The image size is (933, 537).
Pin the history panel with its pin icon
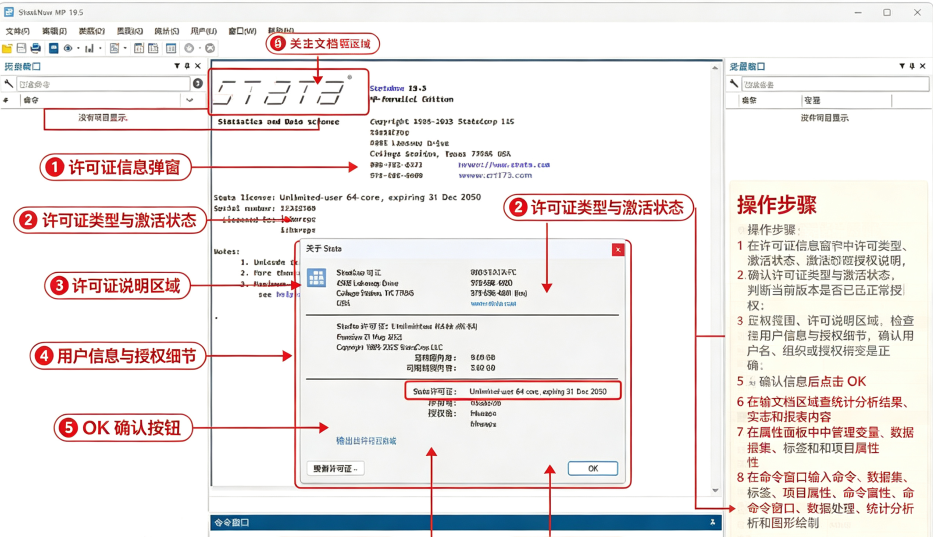point(187,66)
